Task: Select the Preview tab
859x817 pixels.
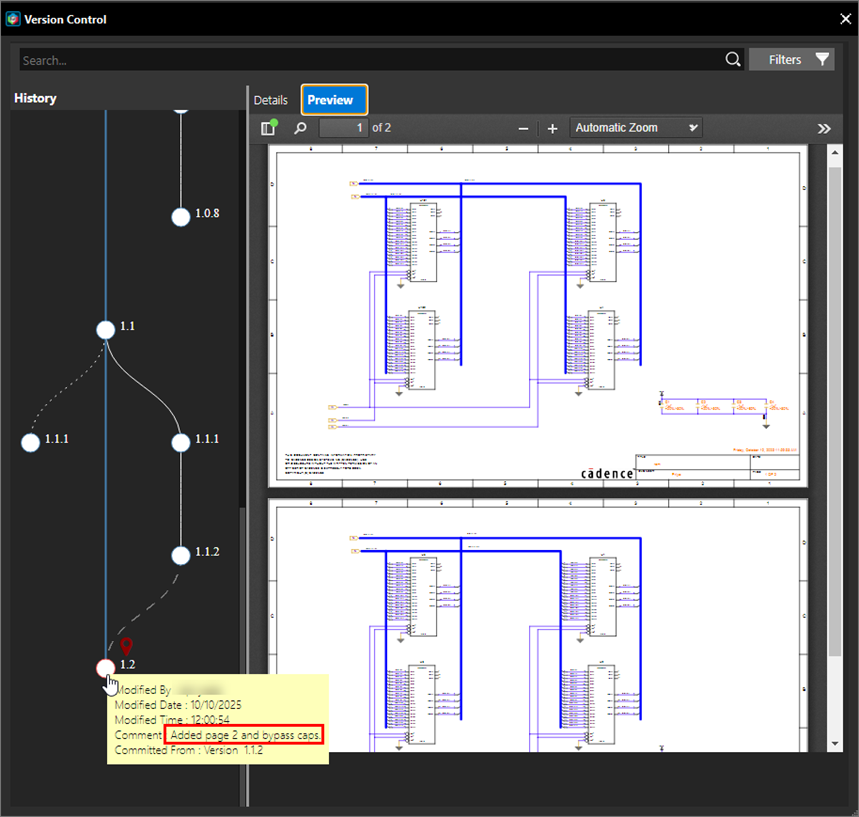Action: (334, 100)
